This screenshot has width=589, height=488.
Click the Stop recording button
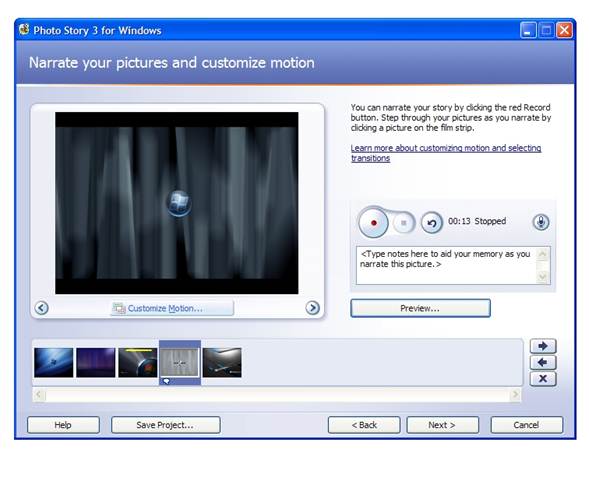[404, 223]
